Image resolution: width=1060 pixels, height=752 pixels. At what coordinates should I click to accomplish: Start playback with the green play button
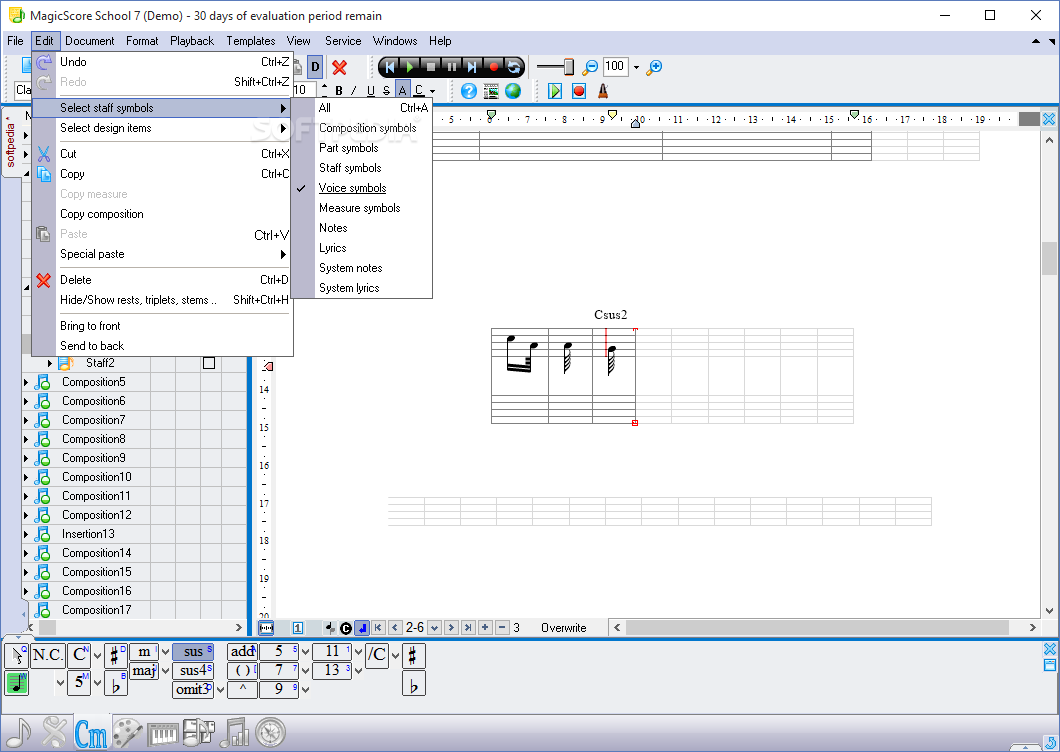point(410,66)
